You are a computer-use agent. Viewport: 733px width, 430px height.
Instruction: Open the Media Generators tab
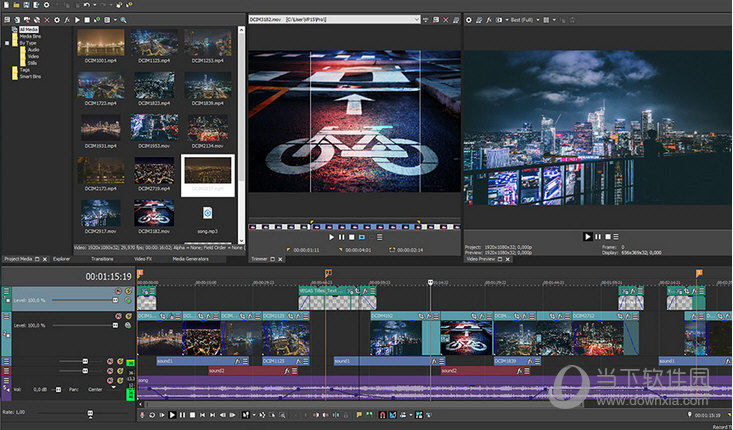[190, 259]
